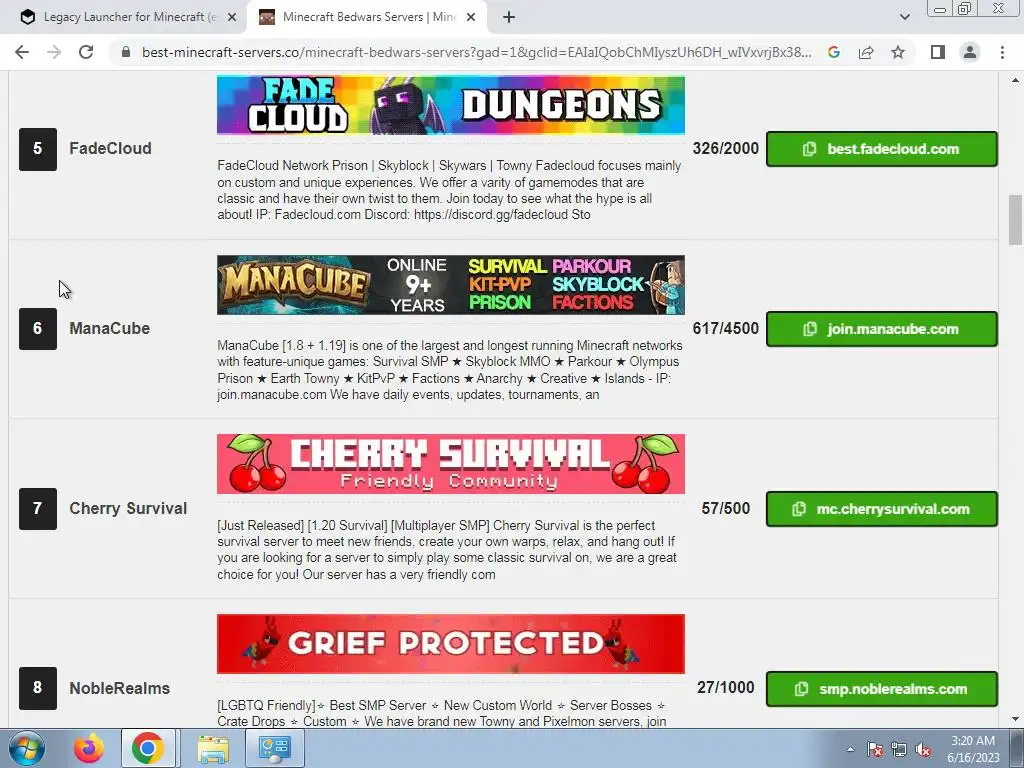This screenshot has height=768, width=1024.
Task: Open the FadeCloud server name link
Action: (x=110, y=149)
